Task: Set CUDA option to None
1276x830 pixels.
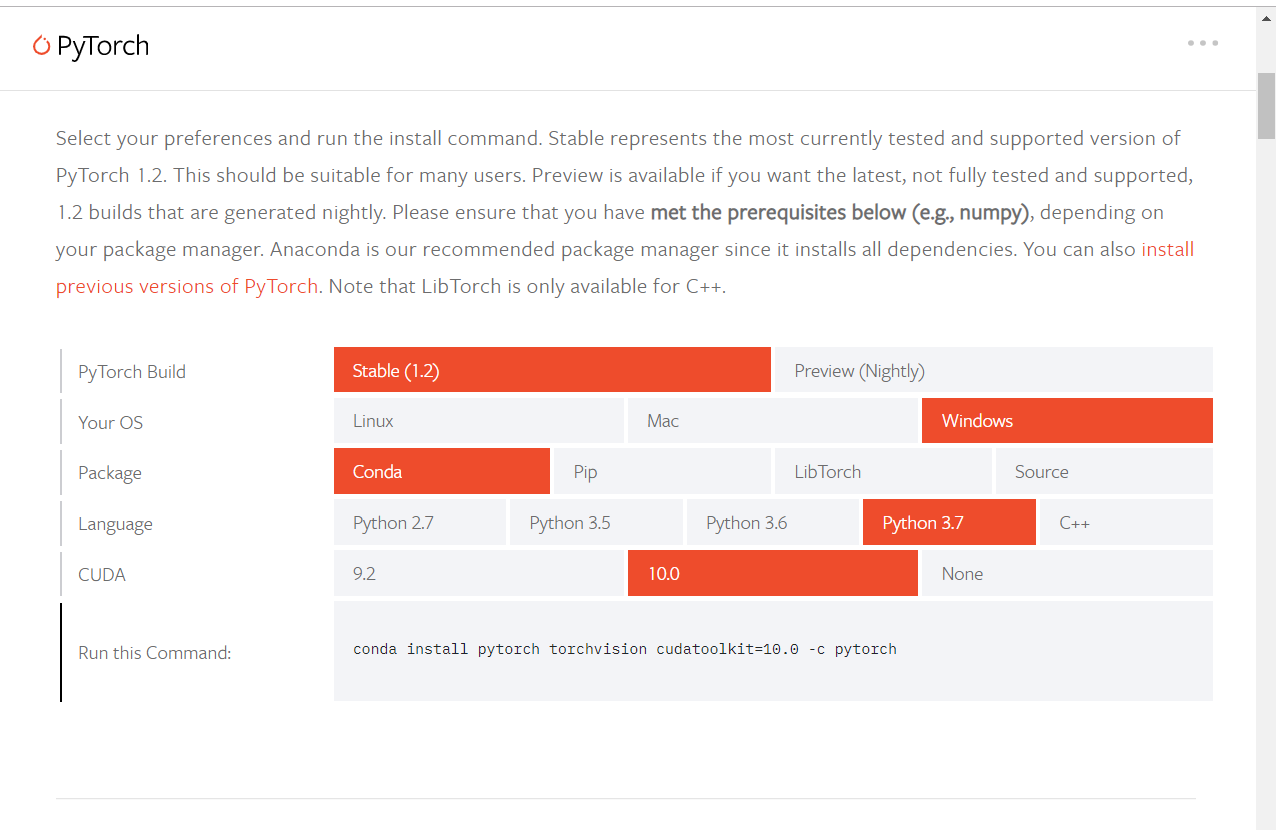Action: coord(1067,574)
